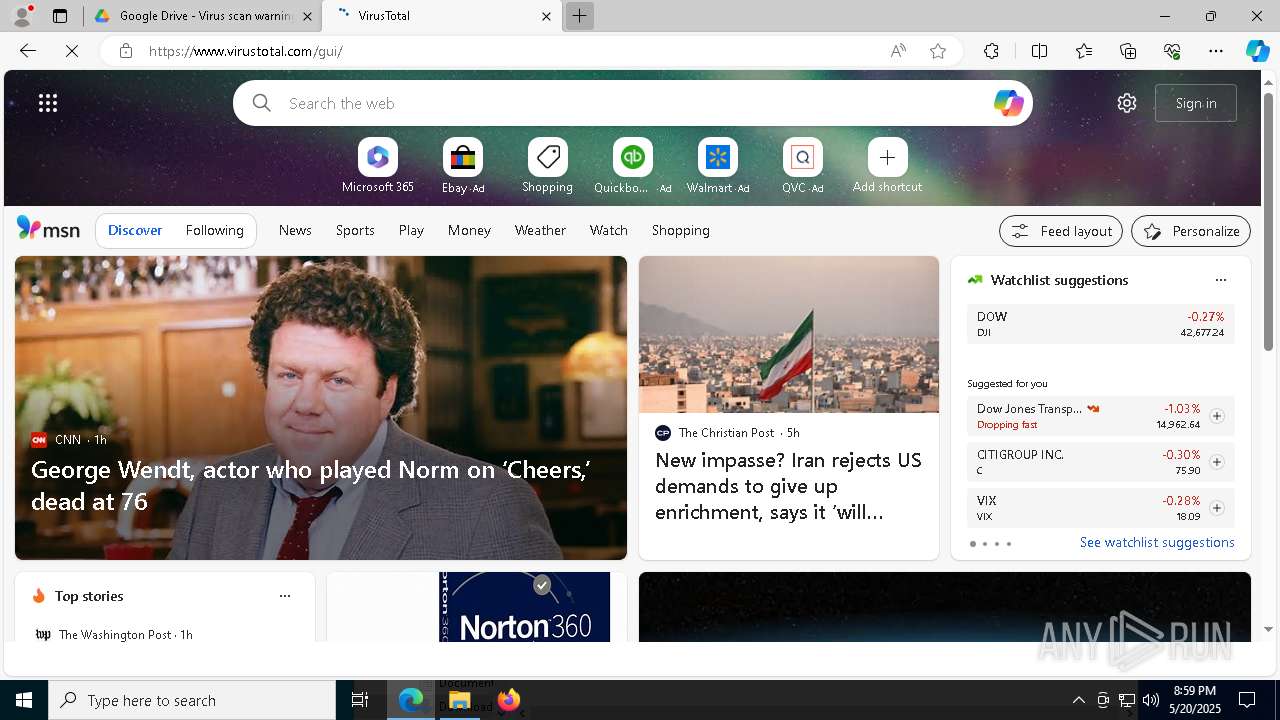
Task: Select the Discover feed tab
Action: (x=135, y=230)
